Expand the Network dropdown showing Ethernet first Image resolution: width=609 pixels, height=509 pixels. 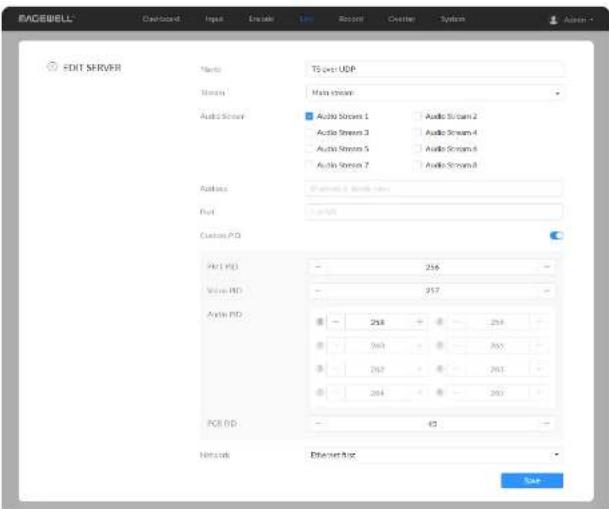434,455
